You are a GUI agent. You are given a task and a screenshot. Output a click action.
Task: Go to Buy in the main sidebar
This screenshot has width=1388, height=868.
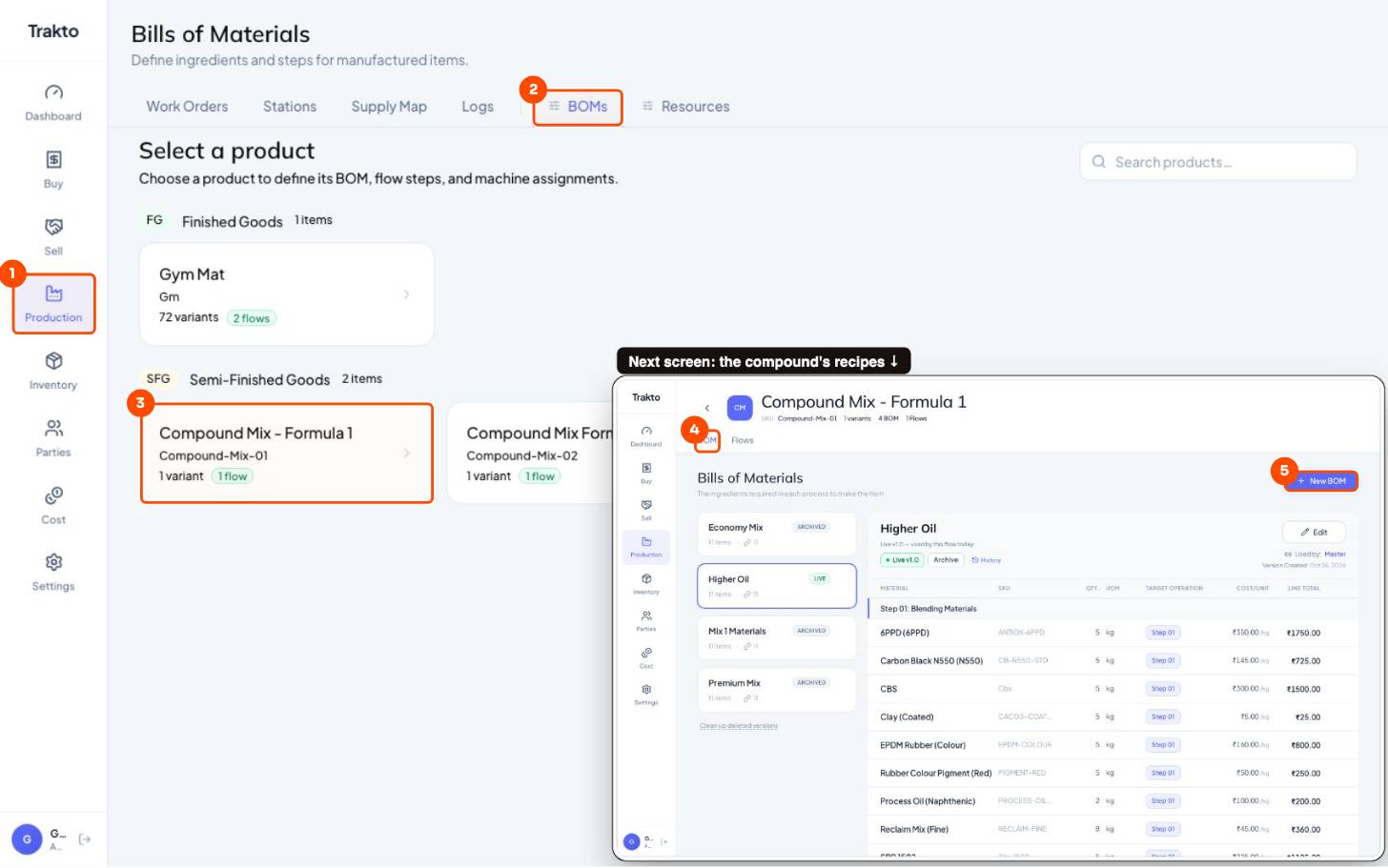click(x=53, y=171)
